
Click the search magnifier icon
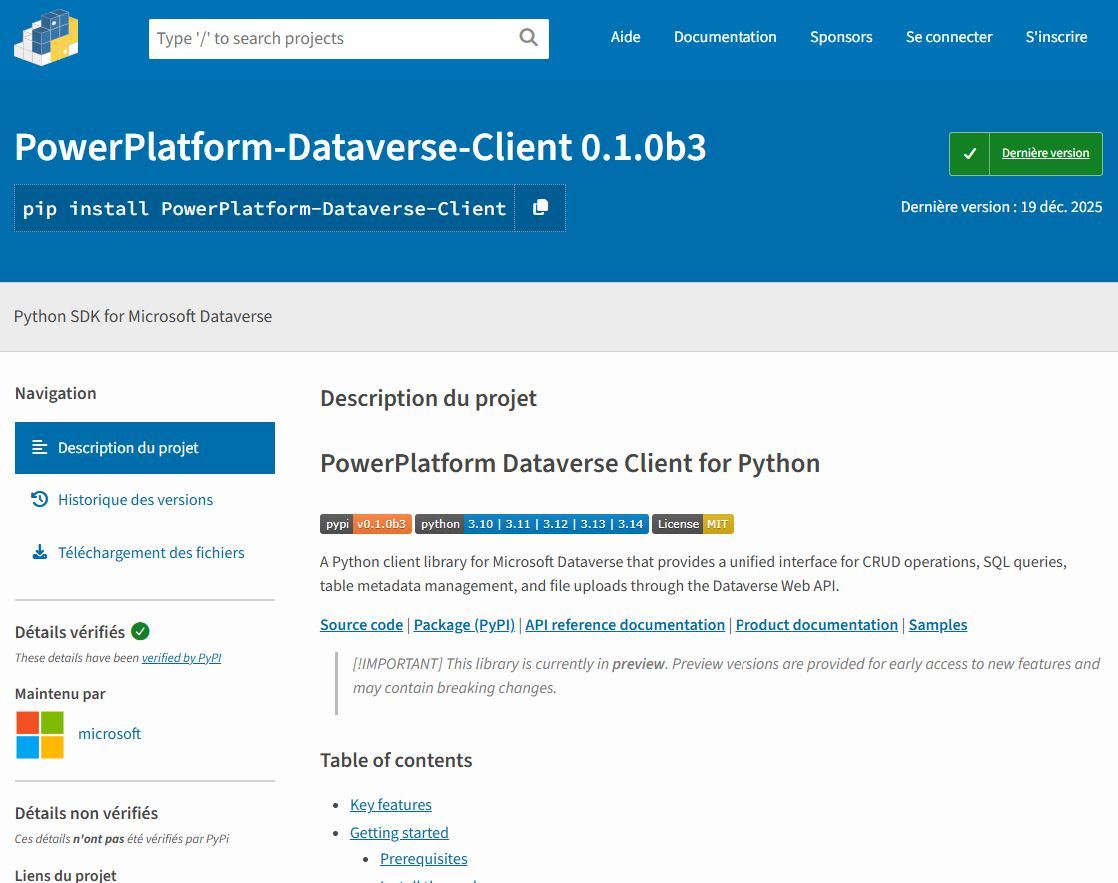pyautogui.click(x=528, y=37)
